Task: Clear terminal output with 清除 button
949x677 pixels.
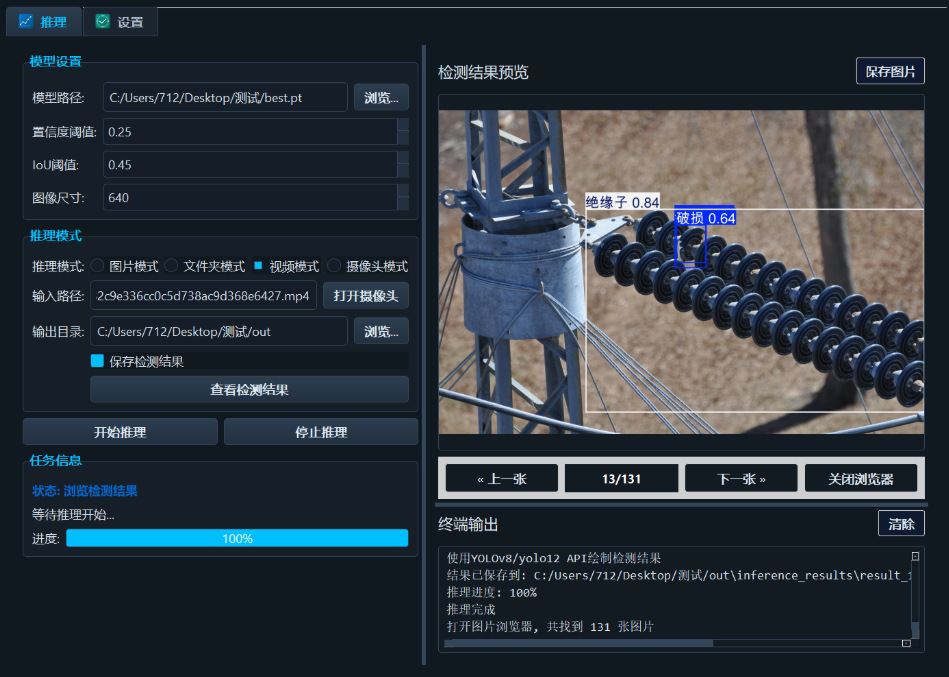Action: [901, 523]
